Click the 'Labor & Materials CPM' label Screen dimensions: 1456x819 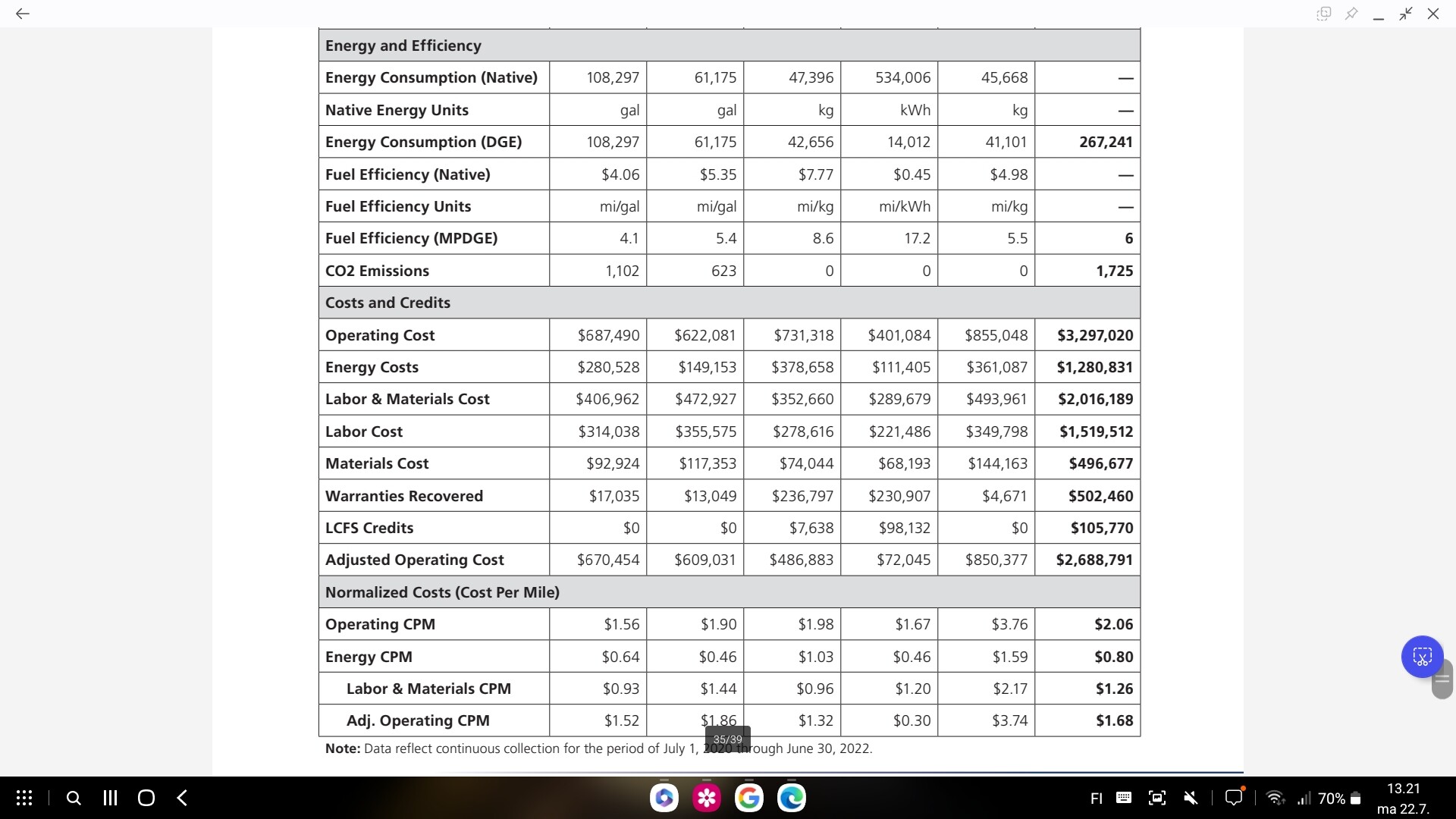(428, 689)
